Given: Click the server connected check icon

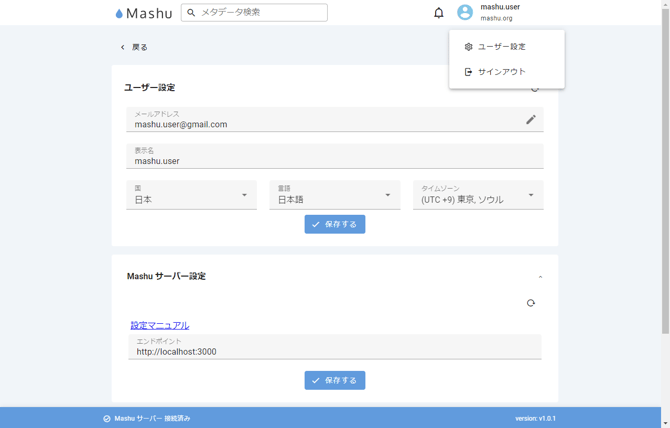Looking at the screenshot, I should 107,419.
